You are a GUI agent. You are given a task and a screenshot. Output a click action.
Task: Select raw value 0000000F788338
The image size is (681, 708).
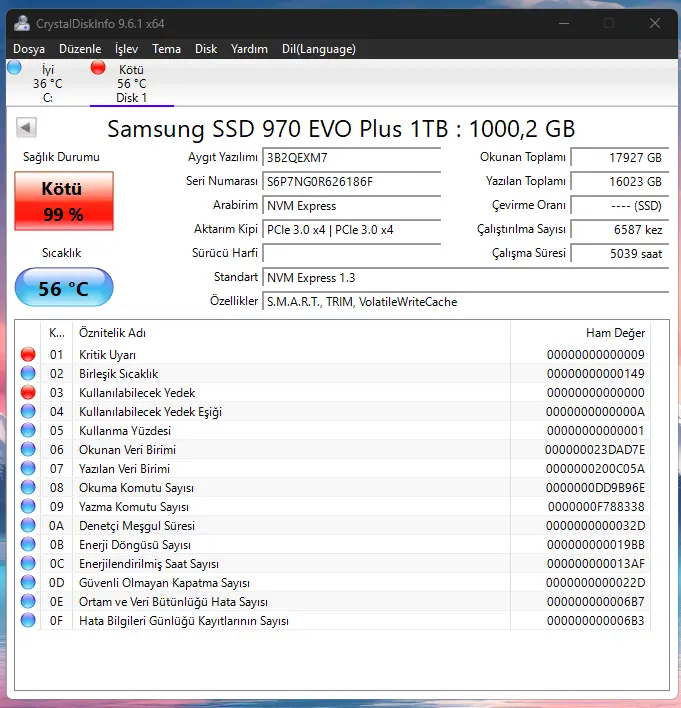[x=596, y=506]
